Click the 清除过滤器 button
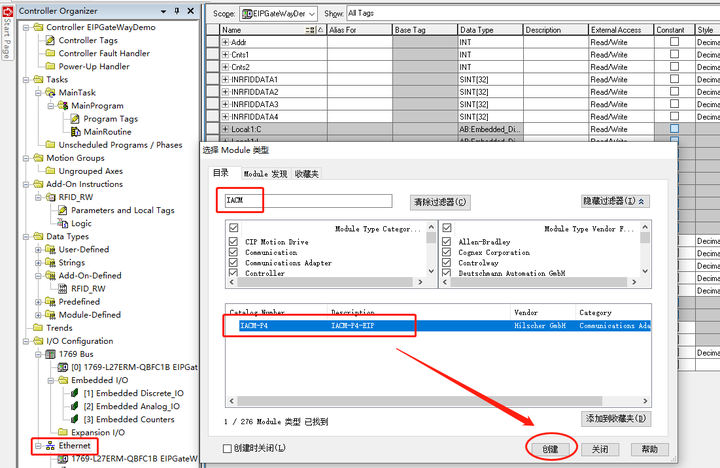 tap(440, 202)
